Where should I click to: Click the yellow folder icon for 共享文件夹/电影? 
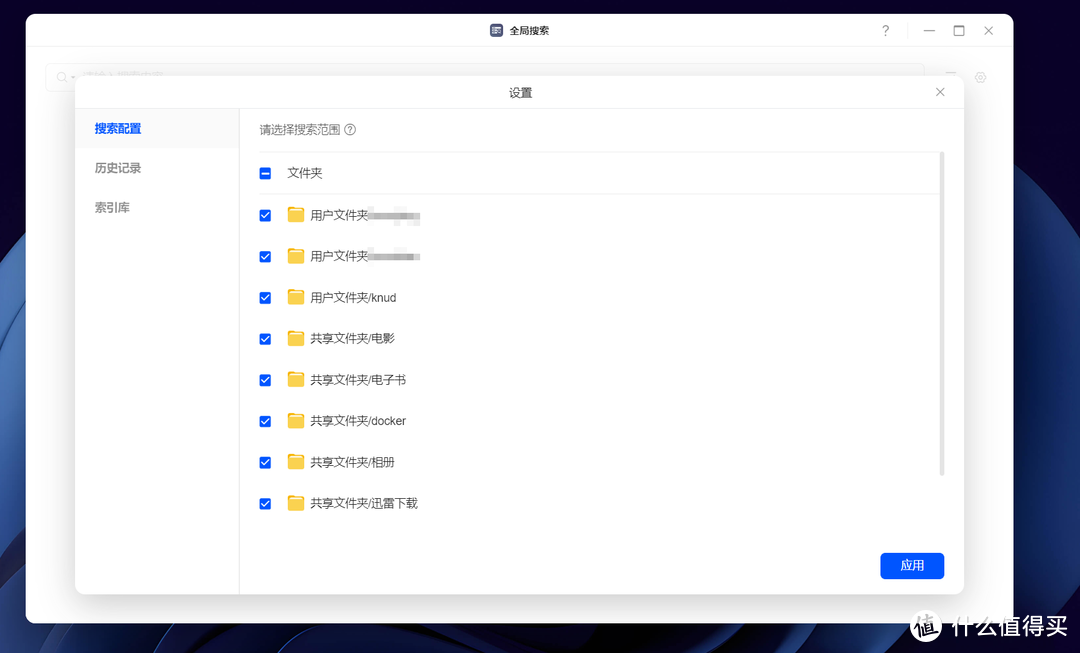pos(296,338)
